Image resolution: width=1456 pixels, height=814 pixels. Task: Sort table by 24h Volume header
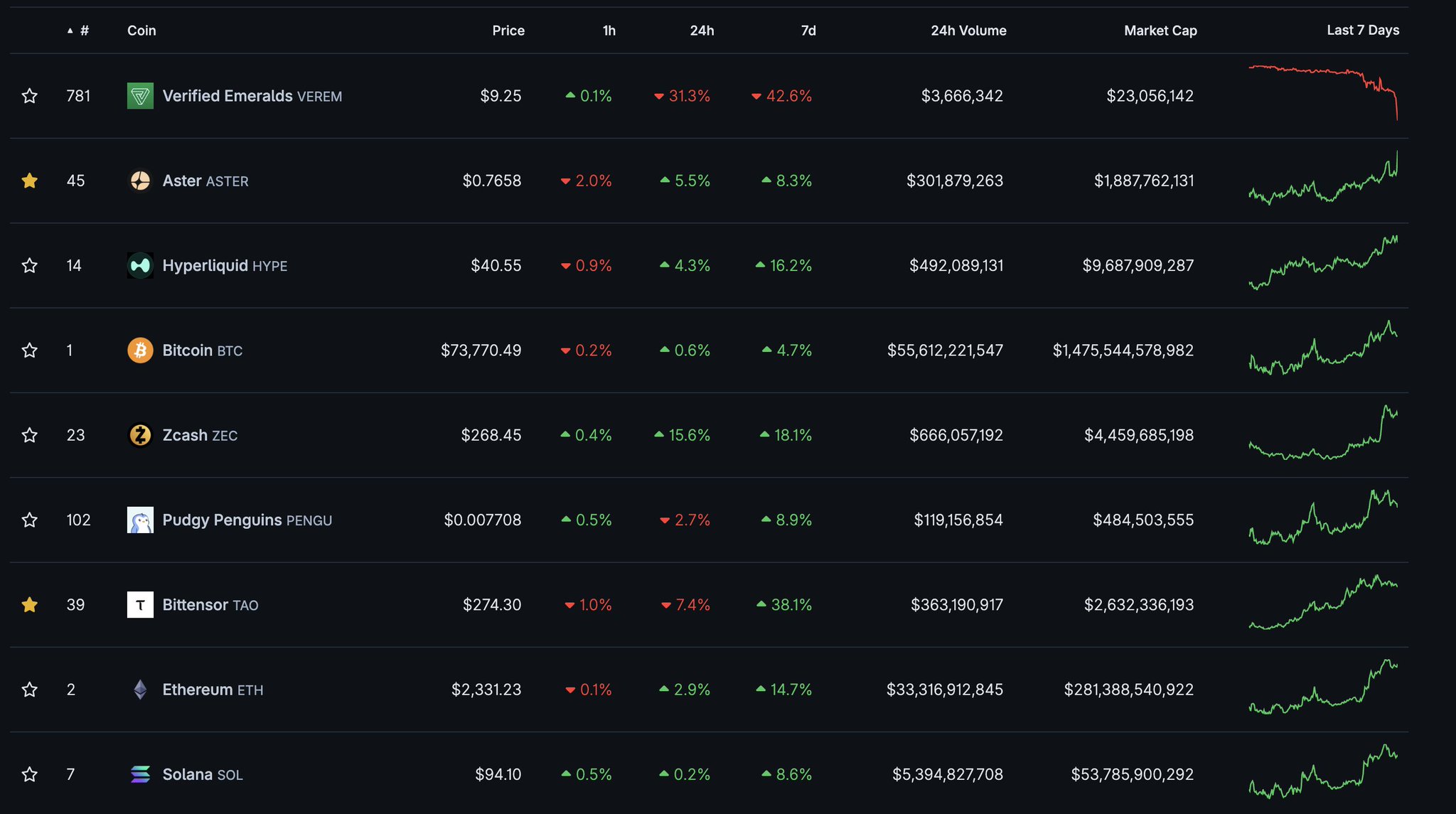(968, 31)
